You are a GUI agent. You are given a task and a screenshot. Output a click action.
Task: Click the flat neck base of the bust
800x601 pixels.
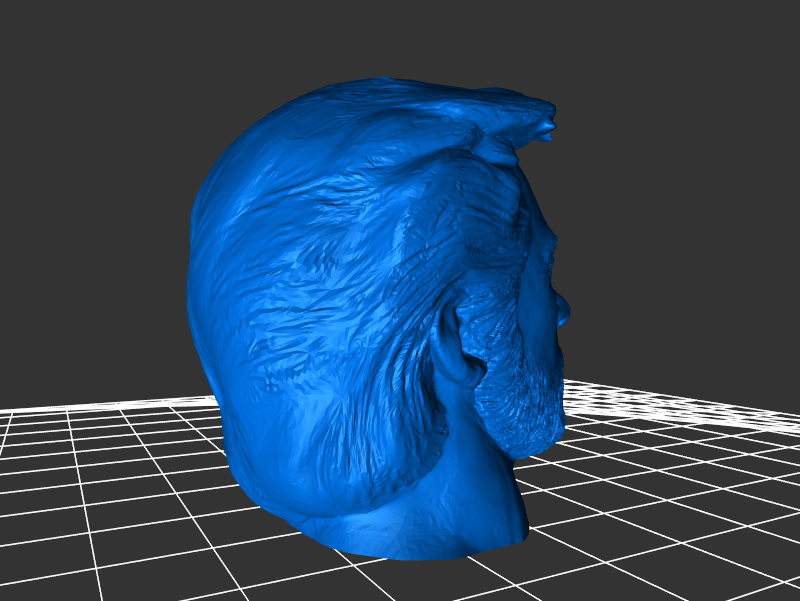[420, 535]
